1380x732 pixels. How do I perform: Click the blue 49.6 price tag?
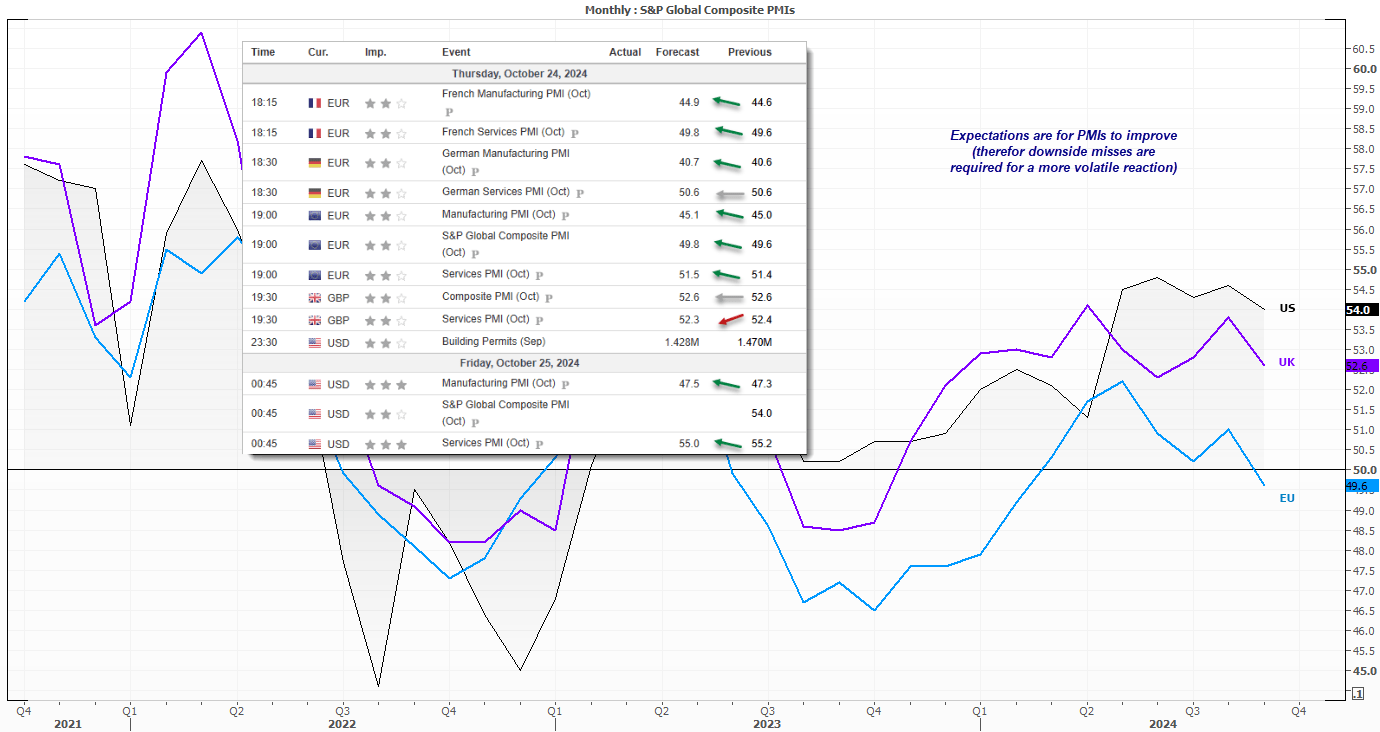tap(1362, 486)
